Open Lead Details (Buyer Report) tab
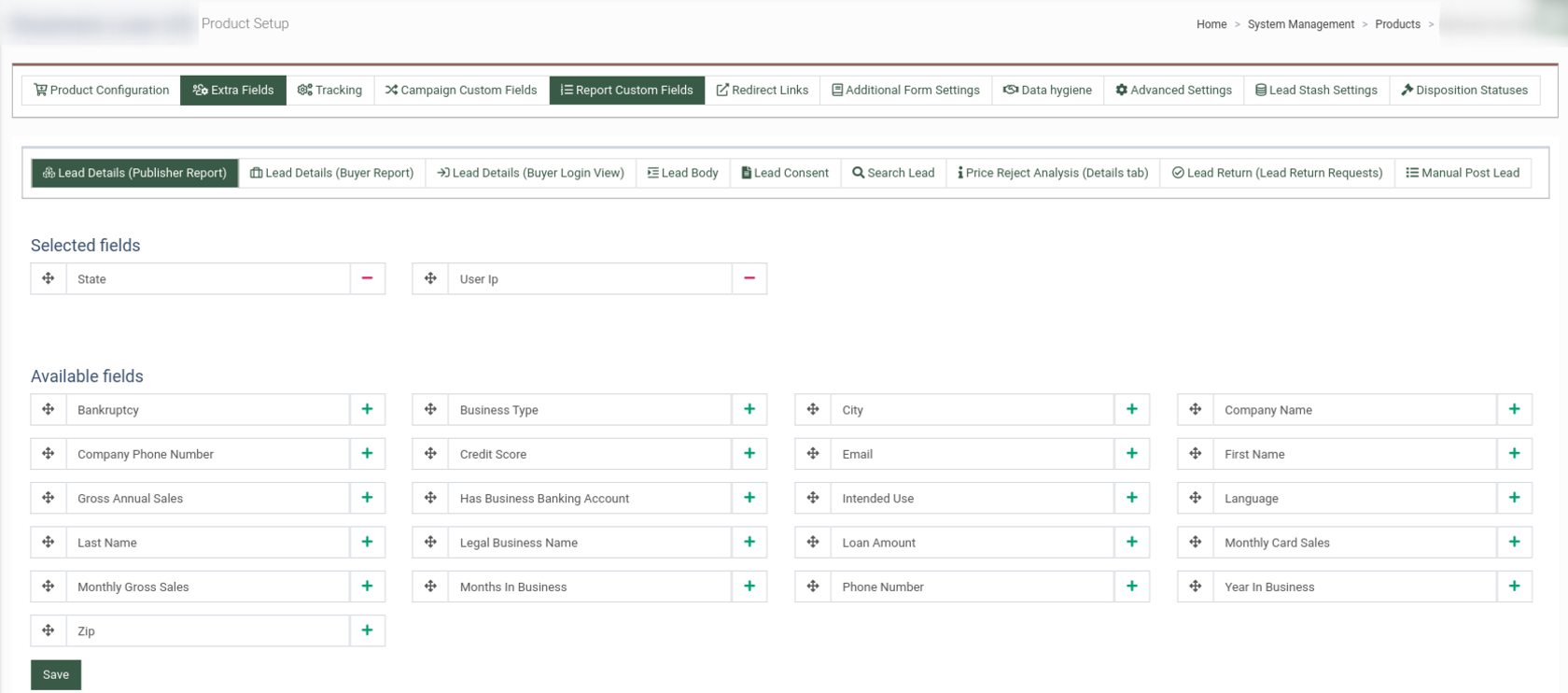Image resolution: width=1568 pixels, height=693 pixels. click(332, 173)
